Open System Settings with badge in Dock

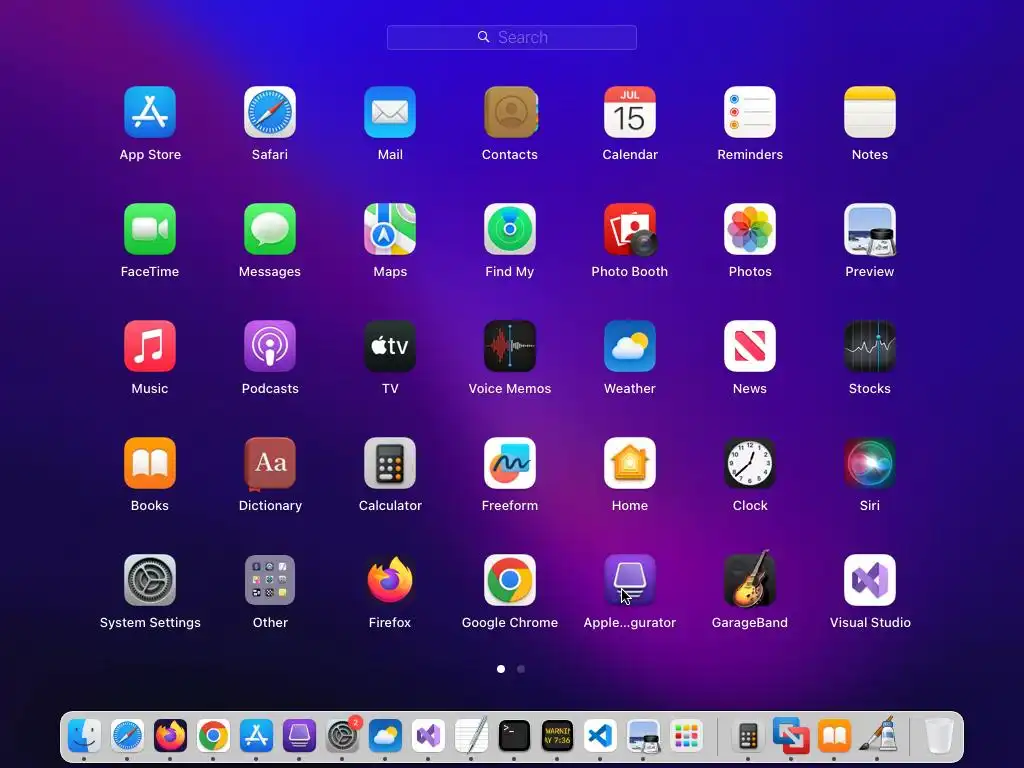[x=342, y=736]
